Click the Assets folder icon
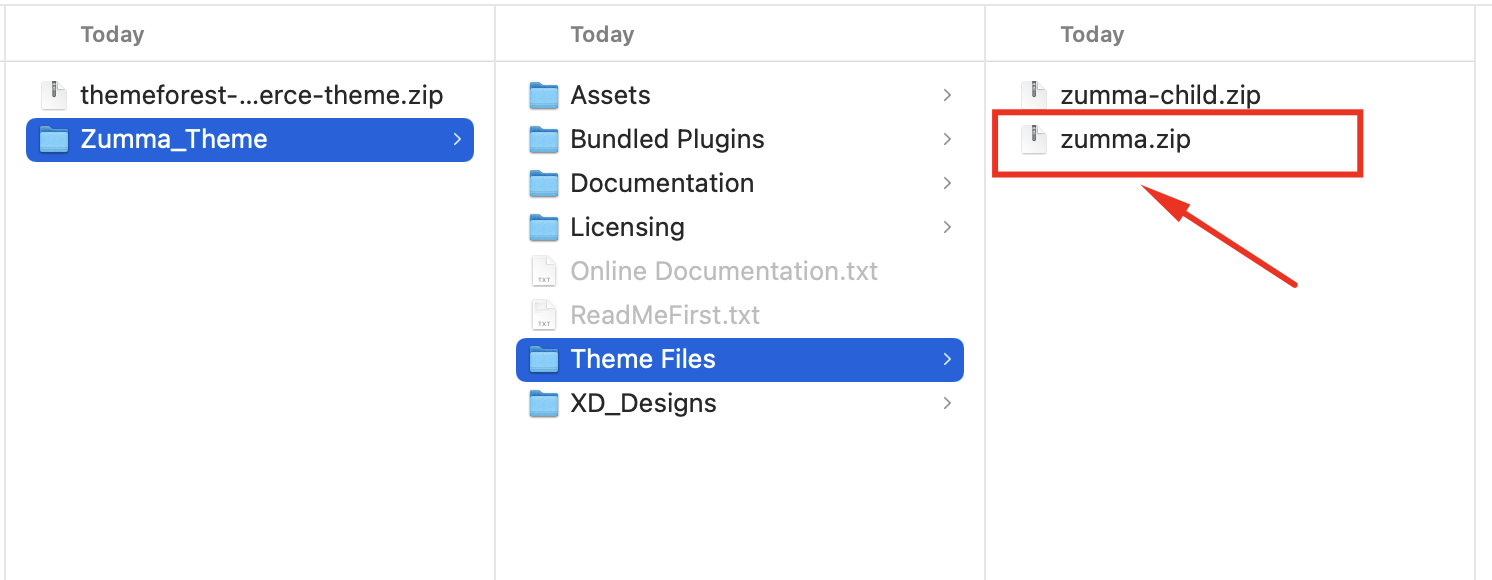1492x580 pixels. click(x=543, y=95)
